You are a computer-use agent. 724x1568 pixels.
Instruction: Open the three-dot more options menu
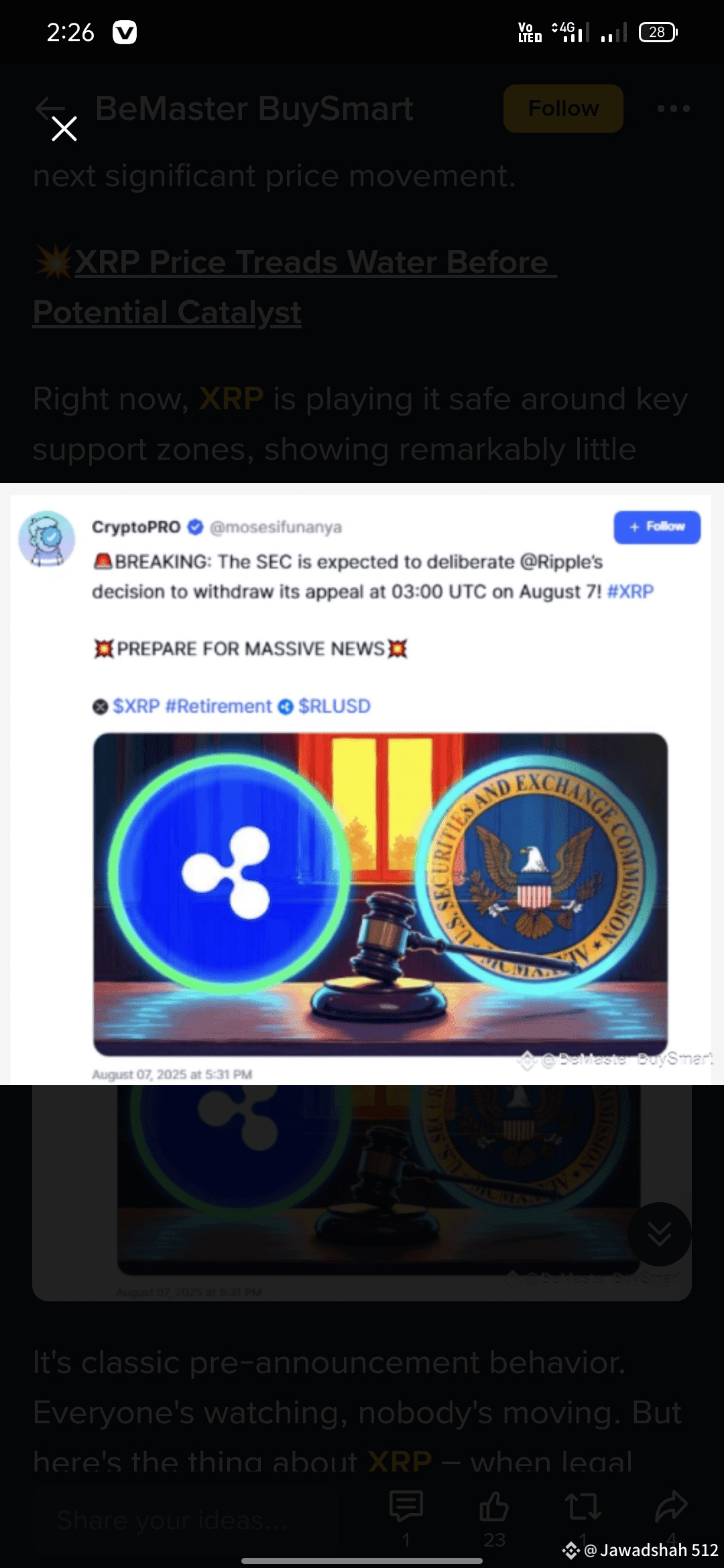673,108
